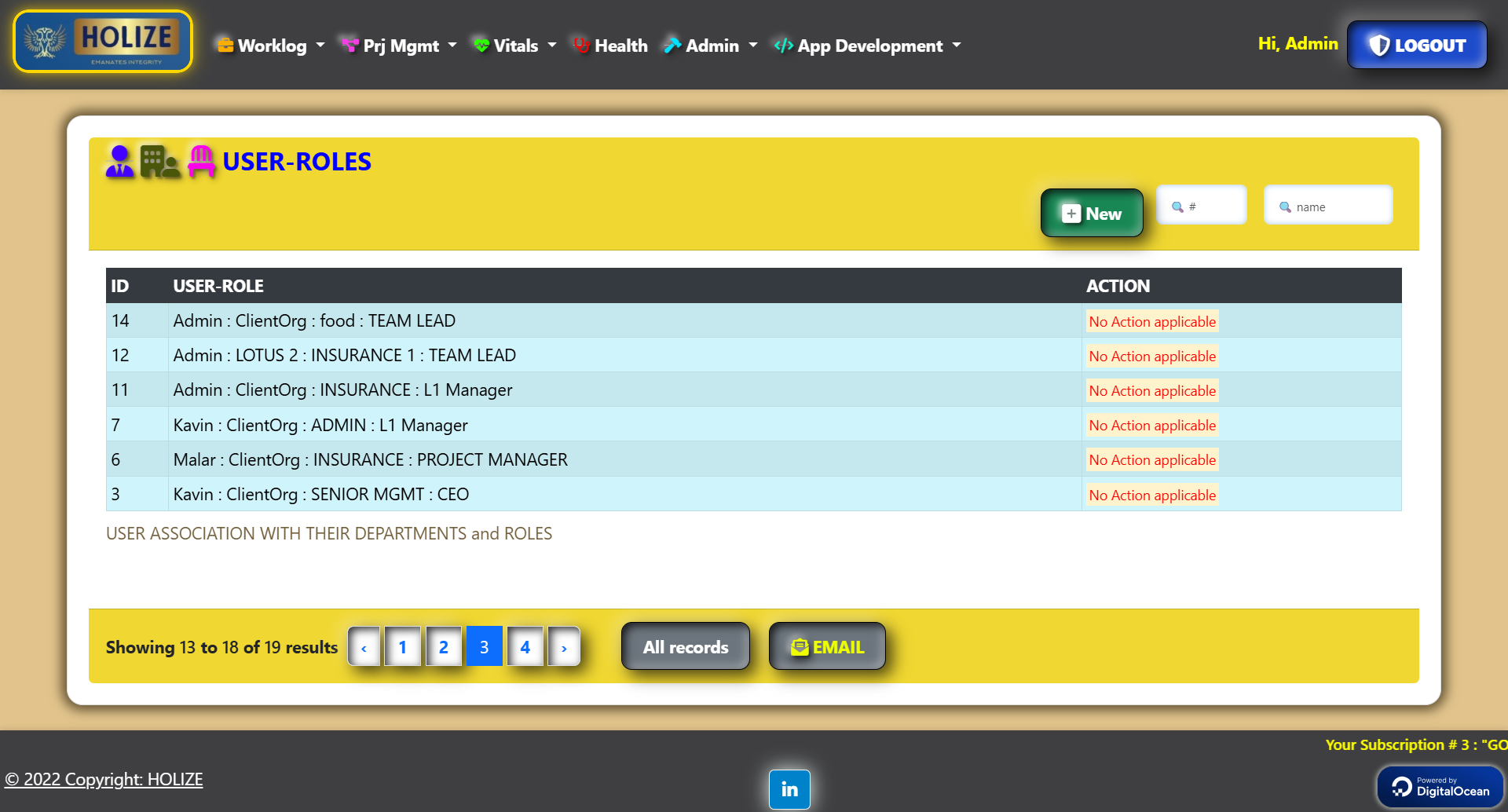The height and width of the screenshot is (812, 1508).
Task: Click the Prj Mgmt diagram icon
Action: click(350, 46)
